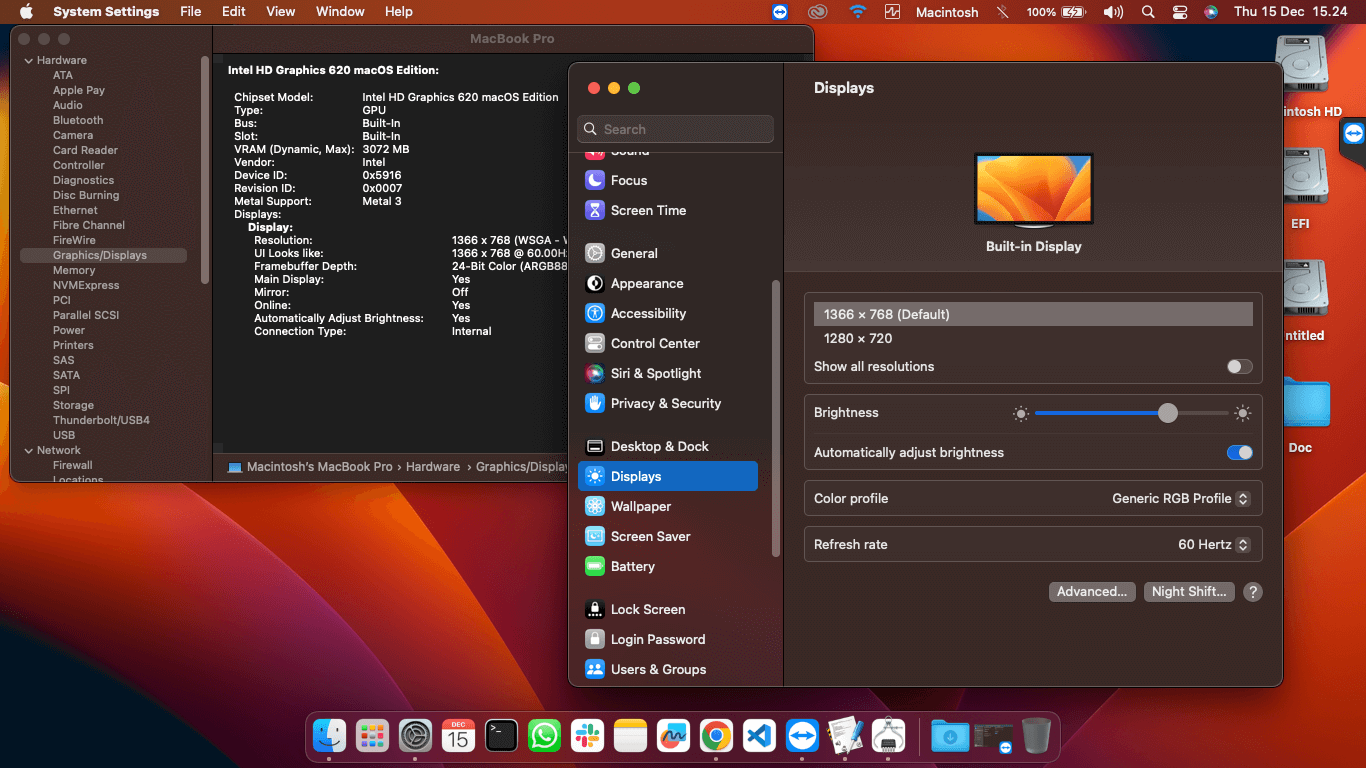Collapse the Network tree section
The width and height of the screenshot is (1366, 768).
pos(27,450)
